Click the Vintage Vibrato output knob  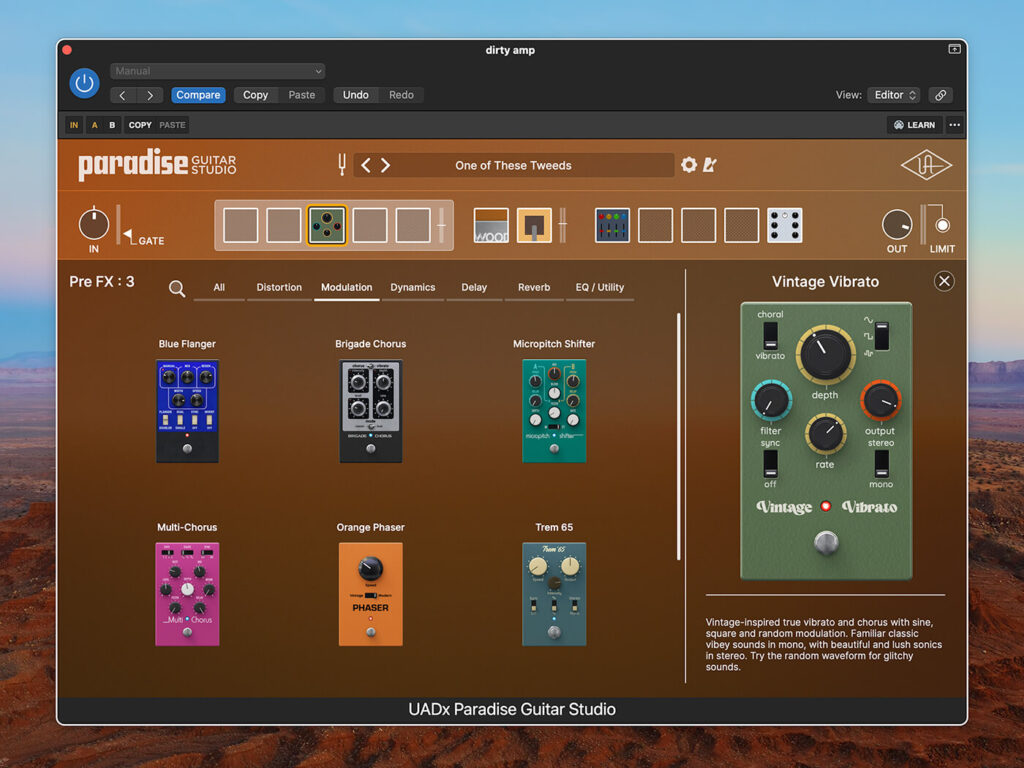click(880, 400)
